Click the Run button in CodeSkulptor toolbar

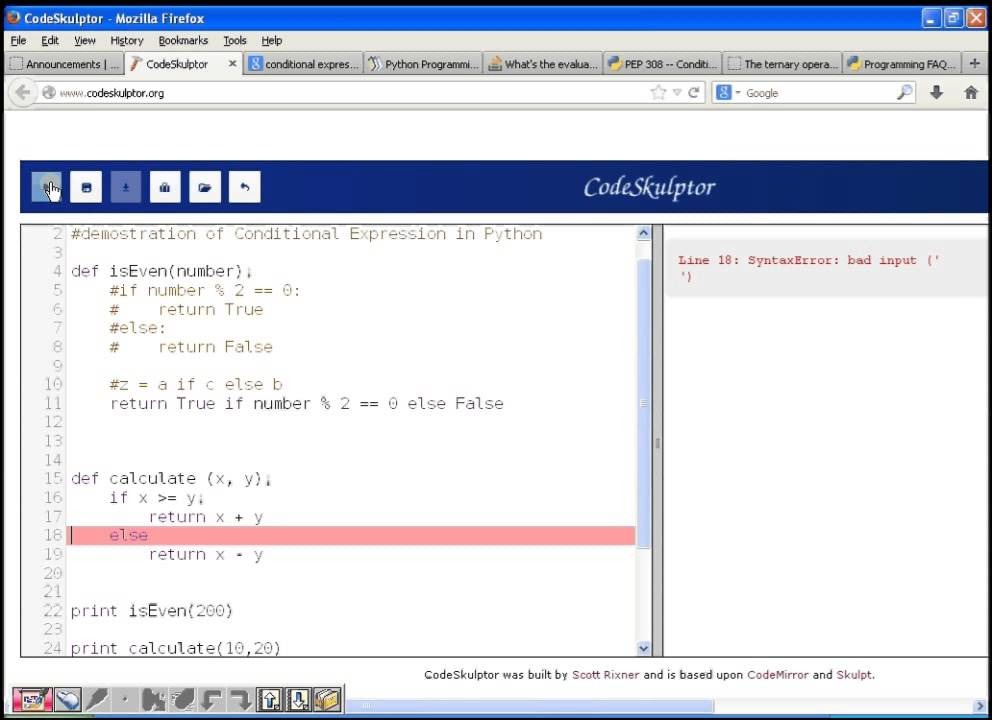click(46, 187)
